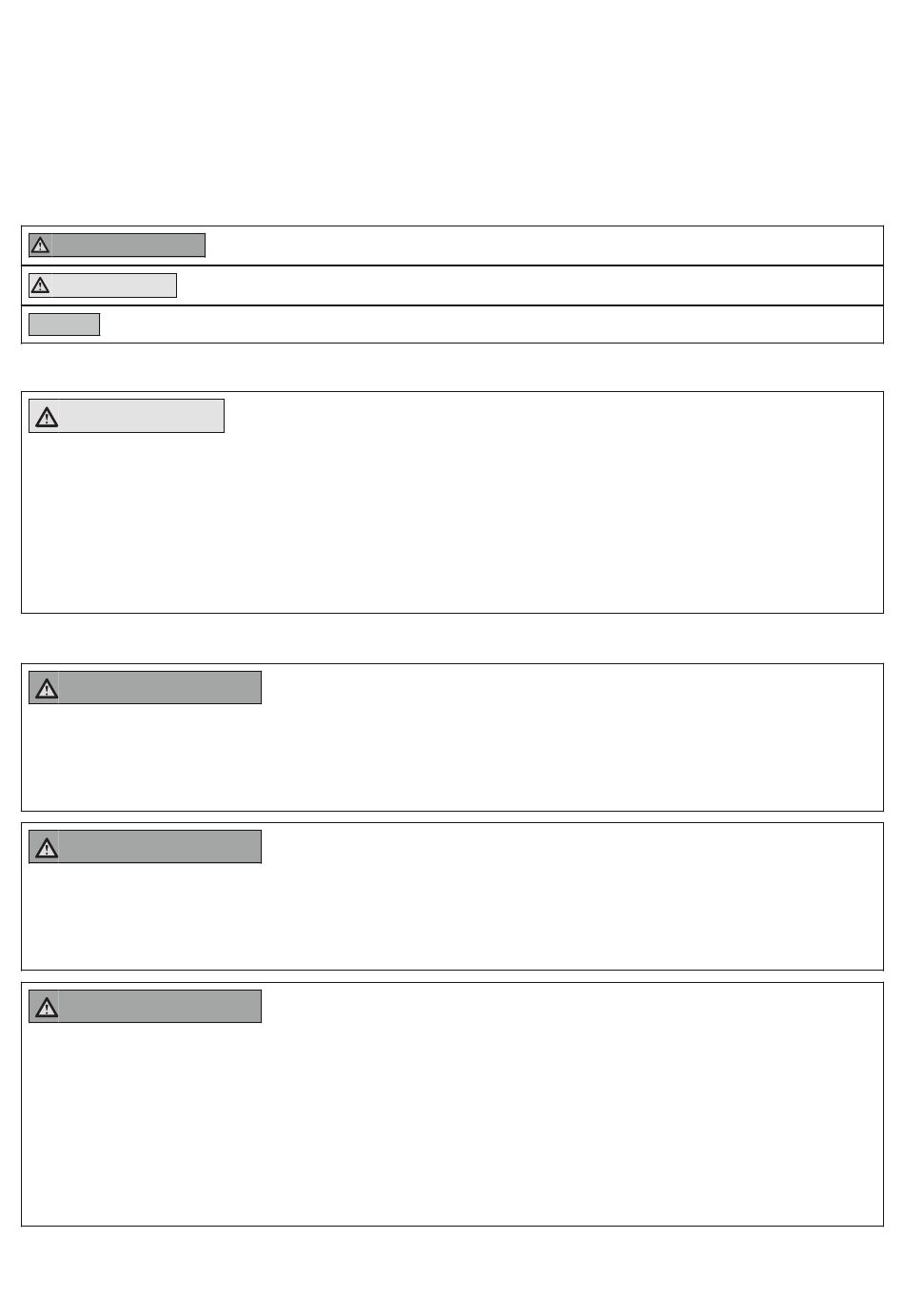Click the warning triangle in the middle dark-gray section label
Viewport: 904px width, 1316px height.
tap(46, 847)
